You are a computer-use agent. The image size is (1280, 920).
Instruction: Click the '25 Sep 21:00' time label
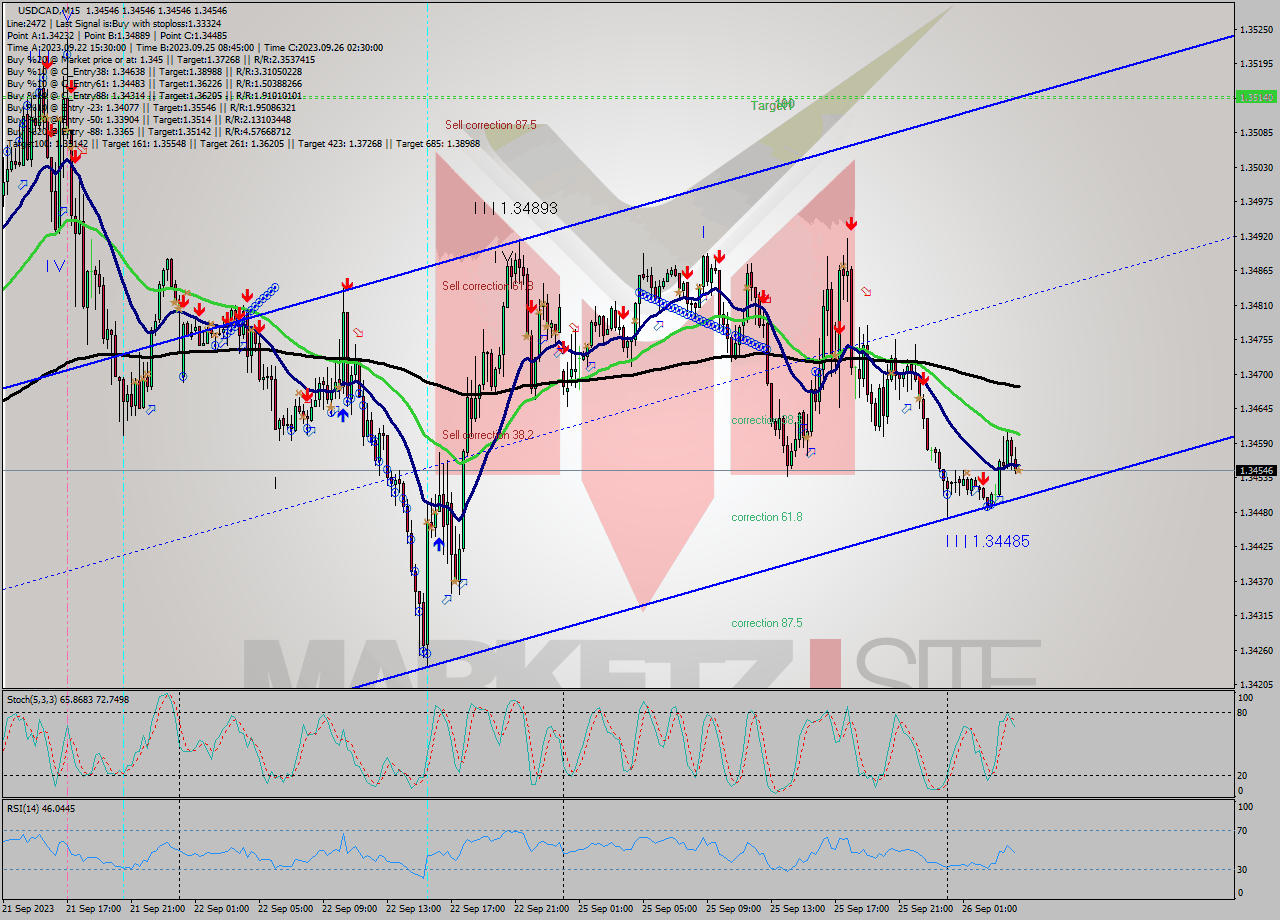pos(926,909)
